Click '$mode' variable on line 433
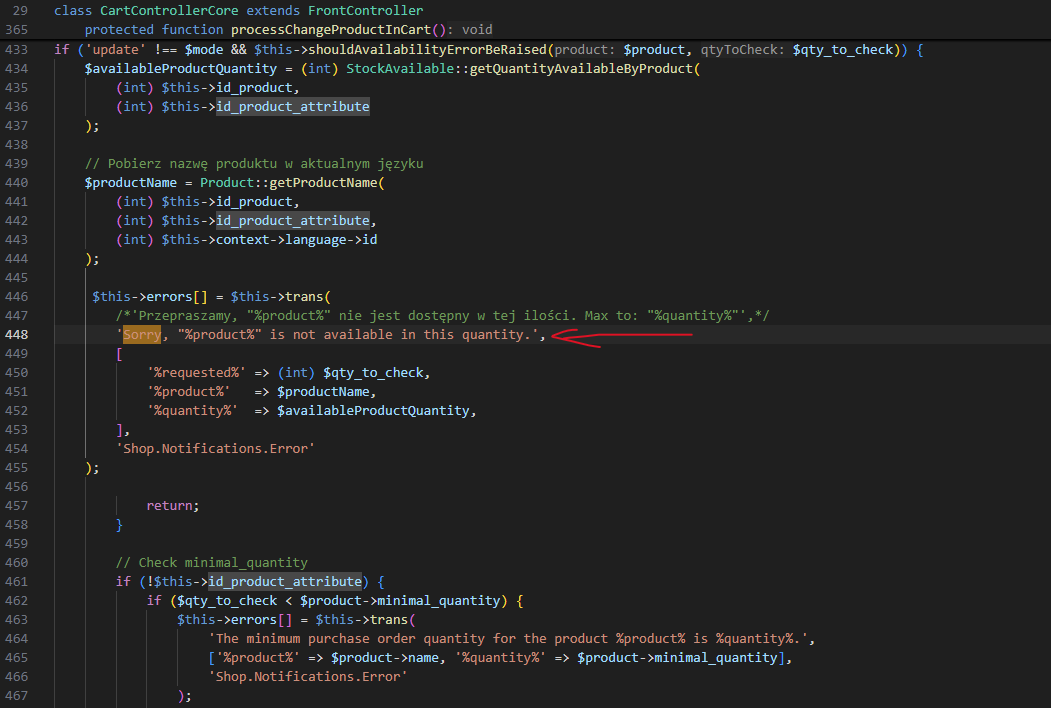Screen dimensions: 1051x708 [x=204, y=50]
